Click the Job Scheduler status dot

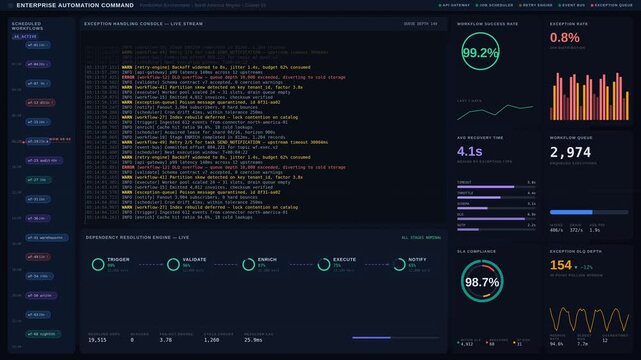477,5
